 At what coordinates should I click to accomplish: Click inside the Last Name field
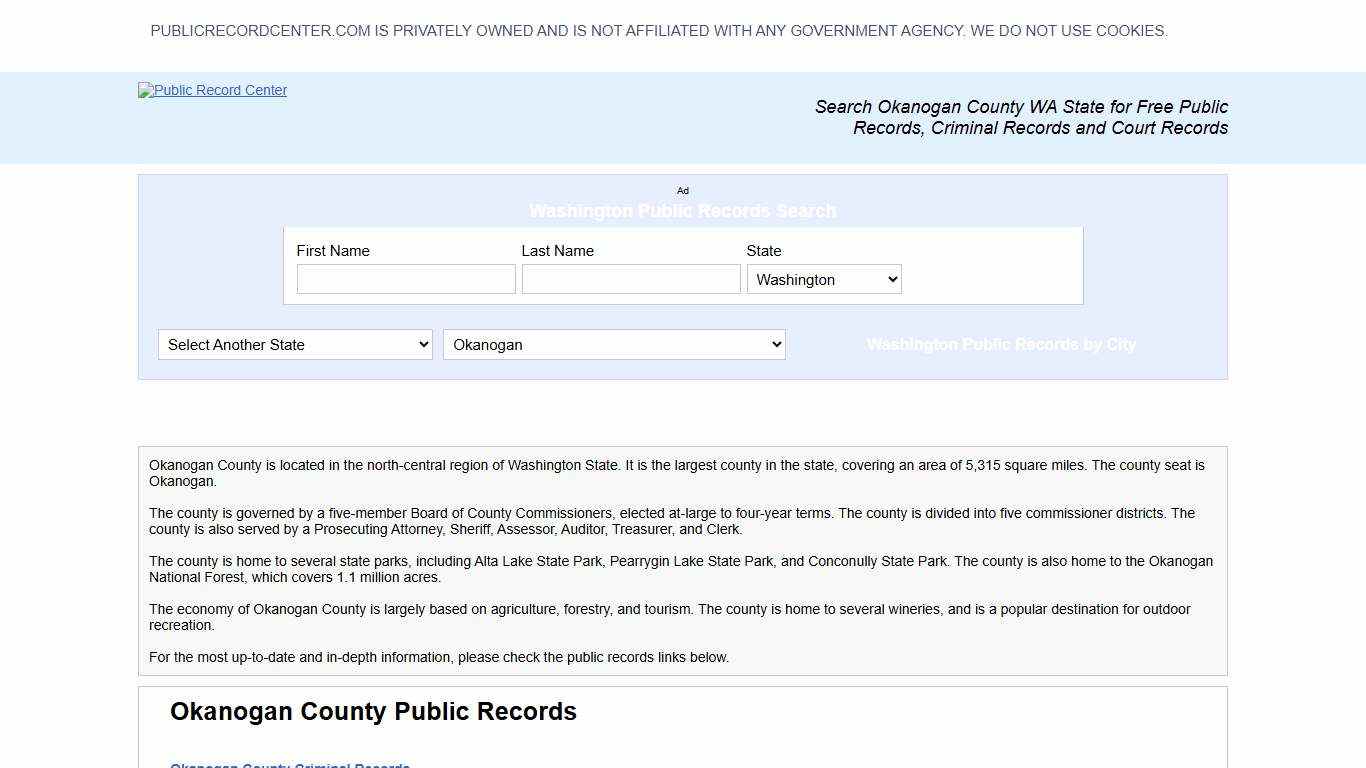[x=630, y=279]
